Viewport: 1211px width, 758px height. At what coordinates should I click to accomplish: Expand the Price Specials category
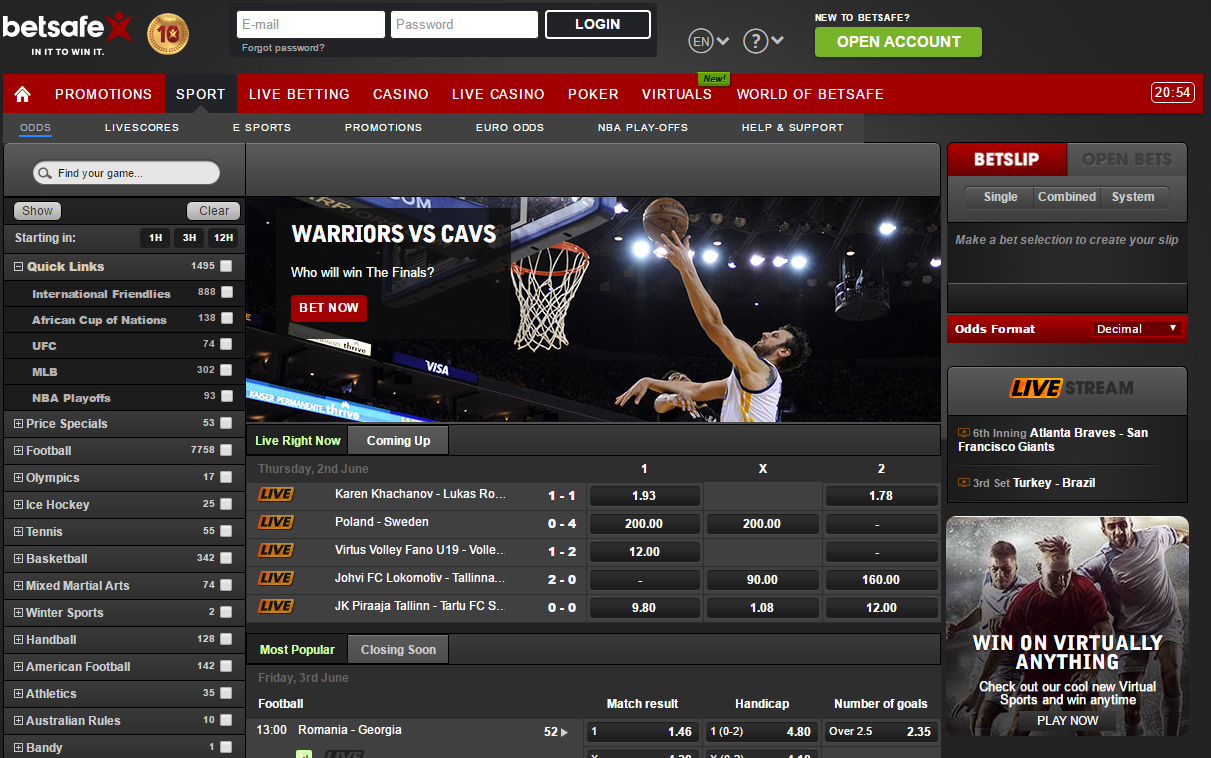pyautogui.click(x=18, y=424)
